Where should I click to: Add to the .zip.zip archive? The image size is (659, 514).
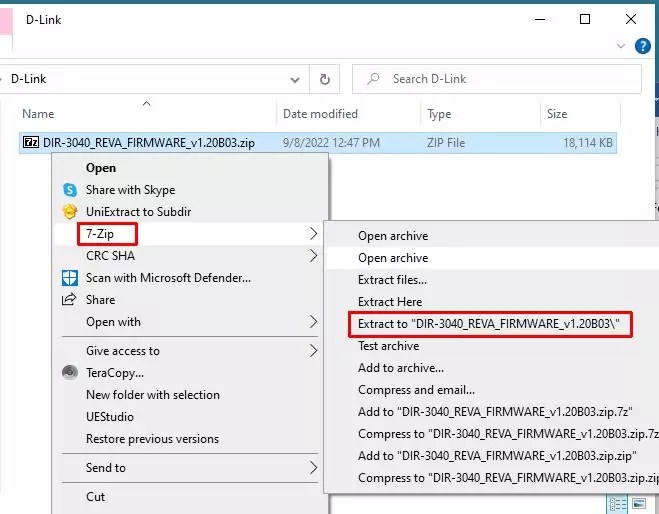tap(497, 456)
